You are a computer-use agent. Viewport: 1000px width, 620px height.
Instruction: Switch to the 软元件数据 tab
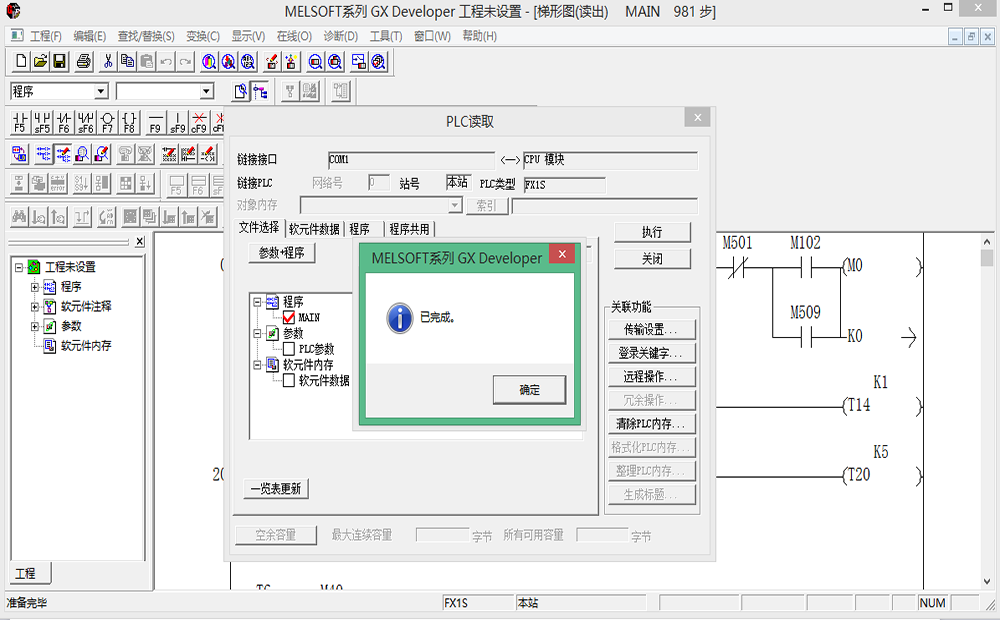click(x=314, y=229)
